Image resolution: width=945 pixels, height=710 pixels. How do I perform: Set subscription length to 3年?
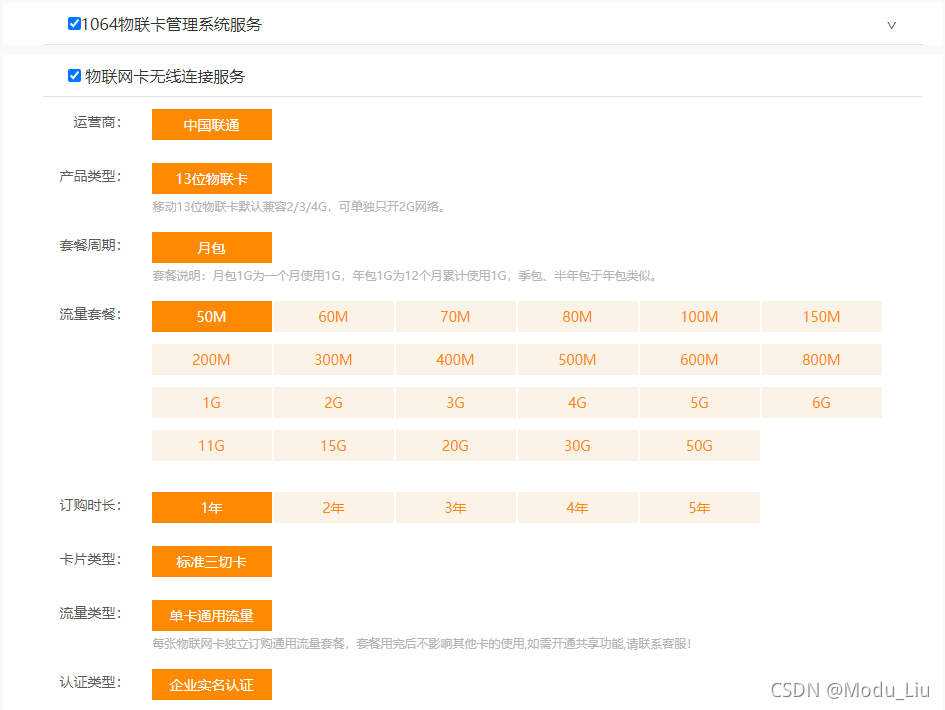click(x=456, y=507)
